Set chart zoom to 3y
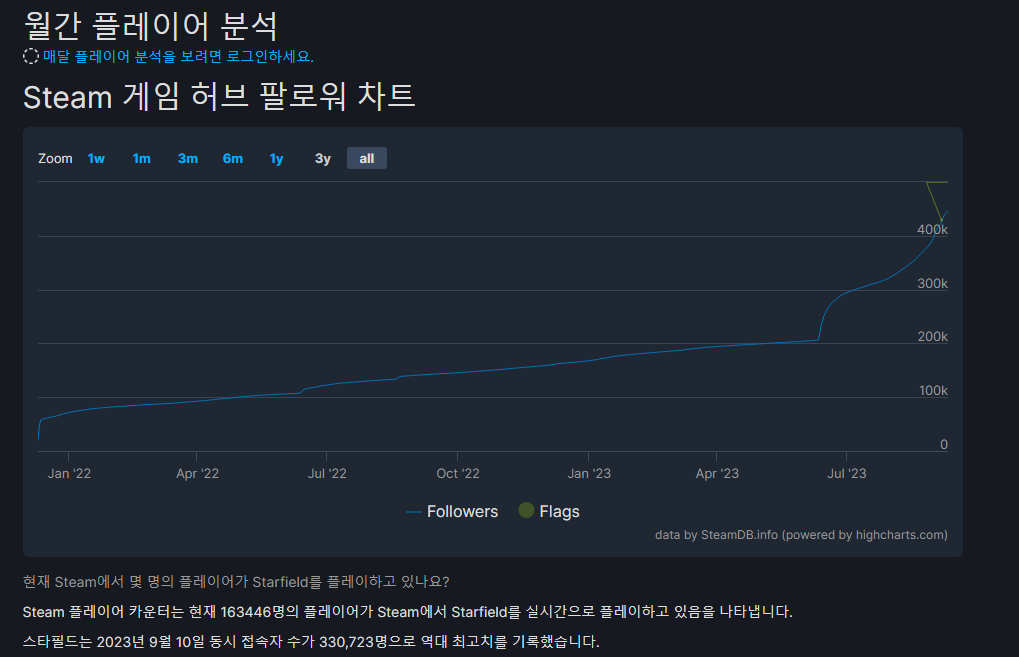 pyautogui.click(x=323, y=159)
